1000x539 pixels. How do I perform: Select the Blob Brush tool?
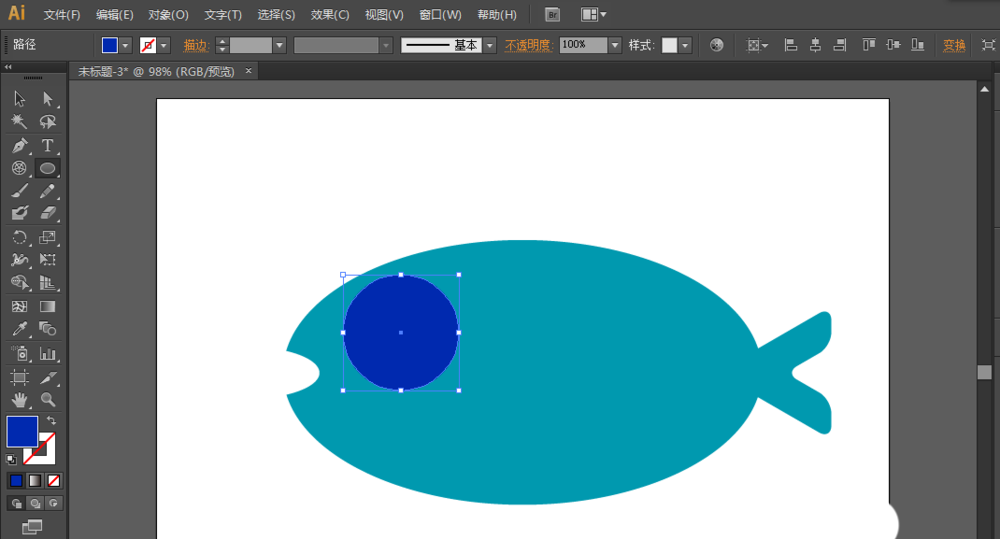tap(20, 213)
